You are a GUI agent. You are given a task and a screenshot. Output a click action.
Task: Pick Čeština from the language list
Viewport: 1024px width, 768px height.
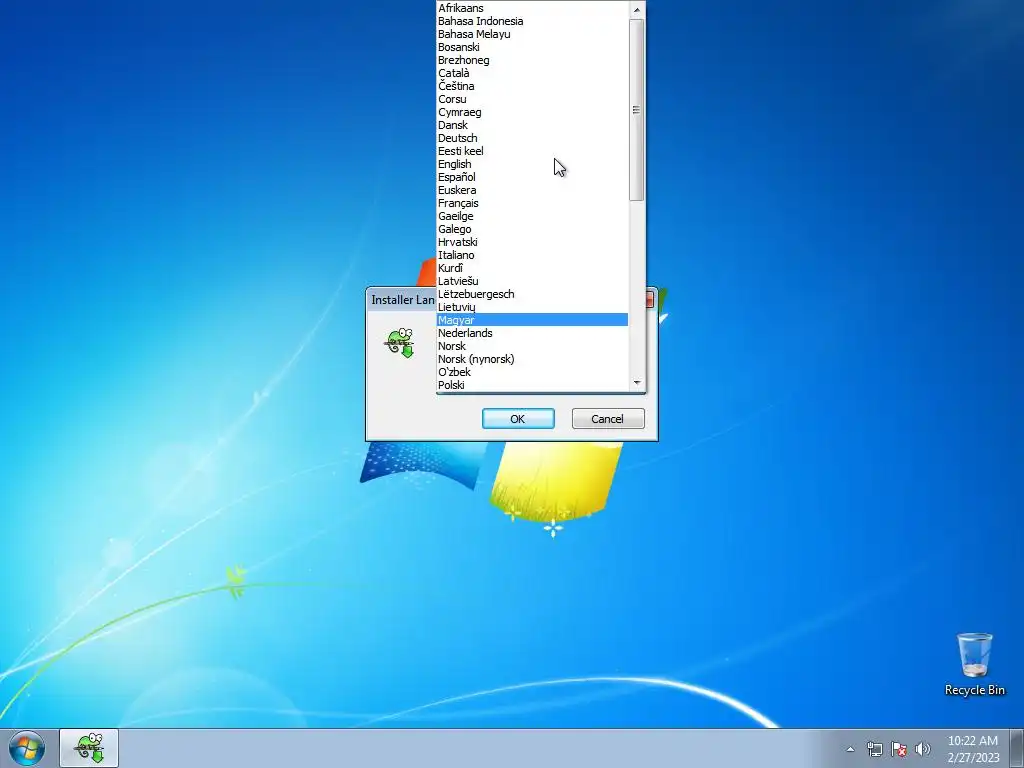tap(532, 86)
